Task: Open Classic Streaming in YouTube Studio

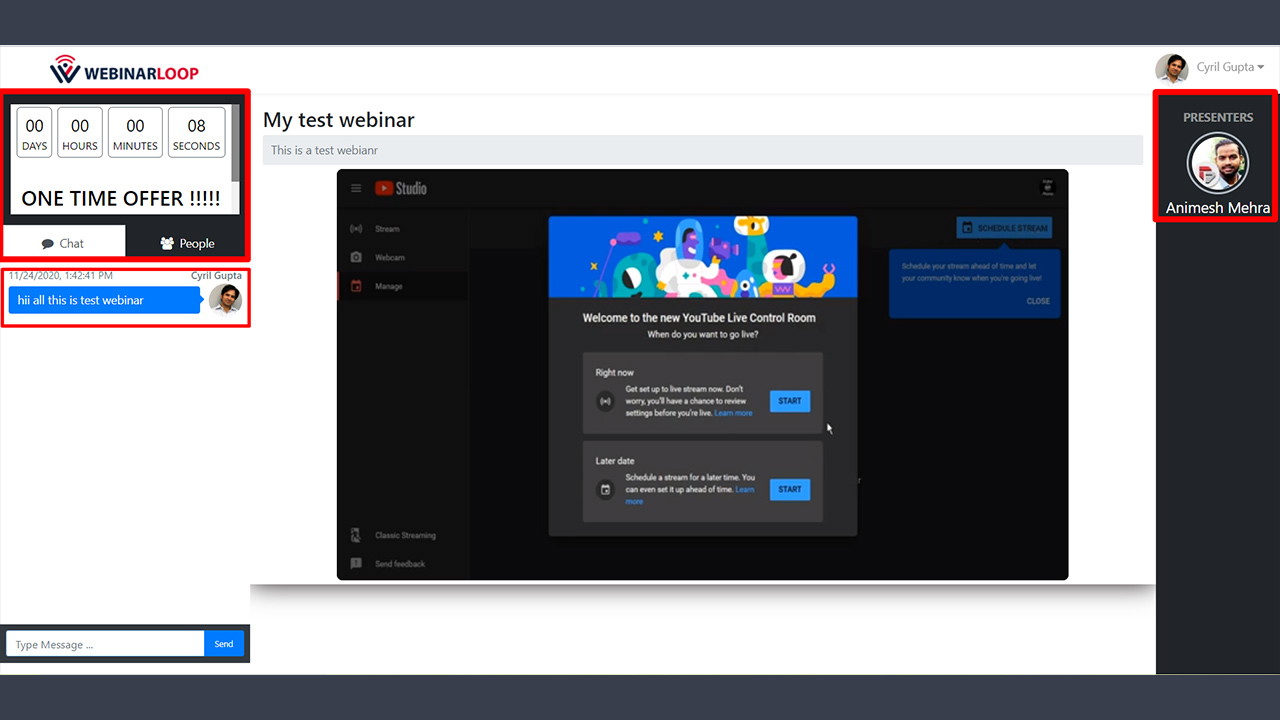Action: click(405, 535)
